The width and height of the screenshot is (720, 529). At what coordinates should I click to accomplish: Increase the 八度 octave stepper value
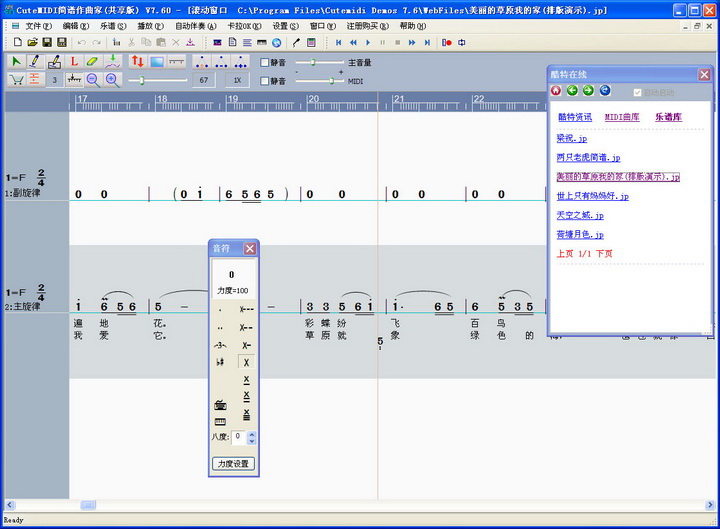[x=251, y=434]
